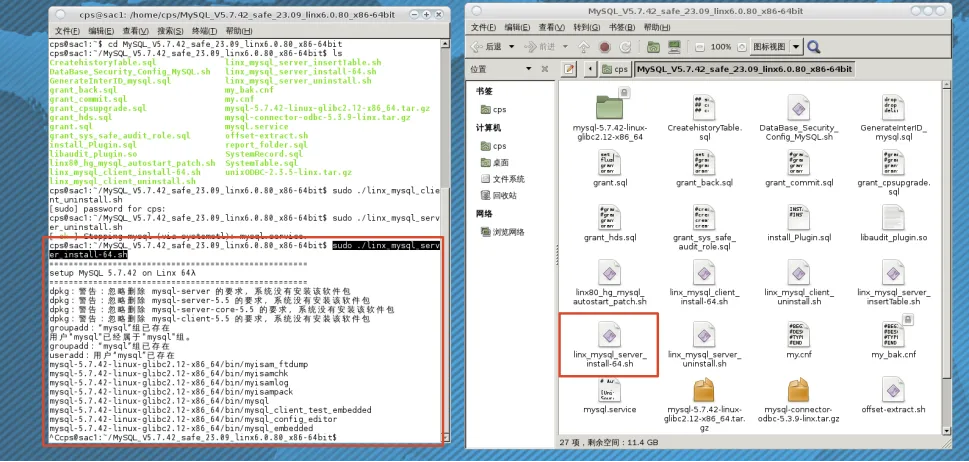This screenshot has height=462, width=969.
Task: Open the 图标视图 view mode dropdown
Action: [776, 47]
